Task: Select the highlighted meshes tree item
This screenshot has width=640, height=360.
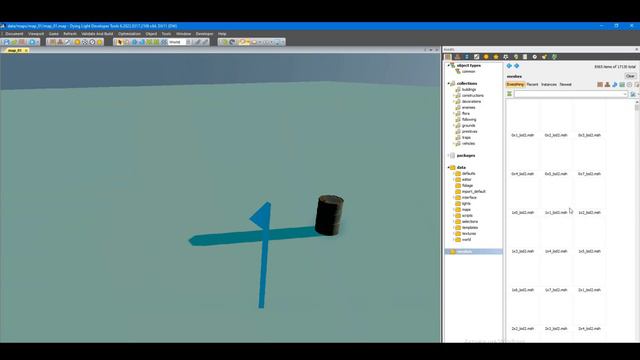Action: point(473,251)
